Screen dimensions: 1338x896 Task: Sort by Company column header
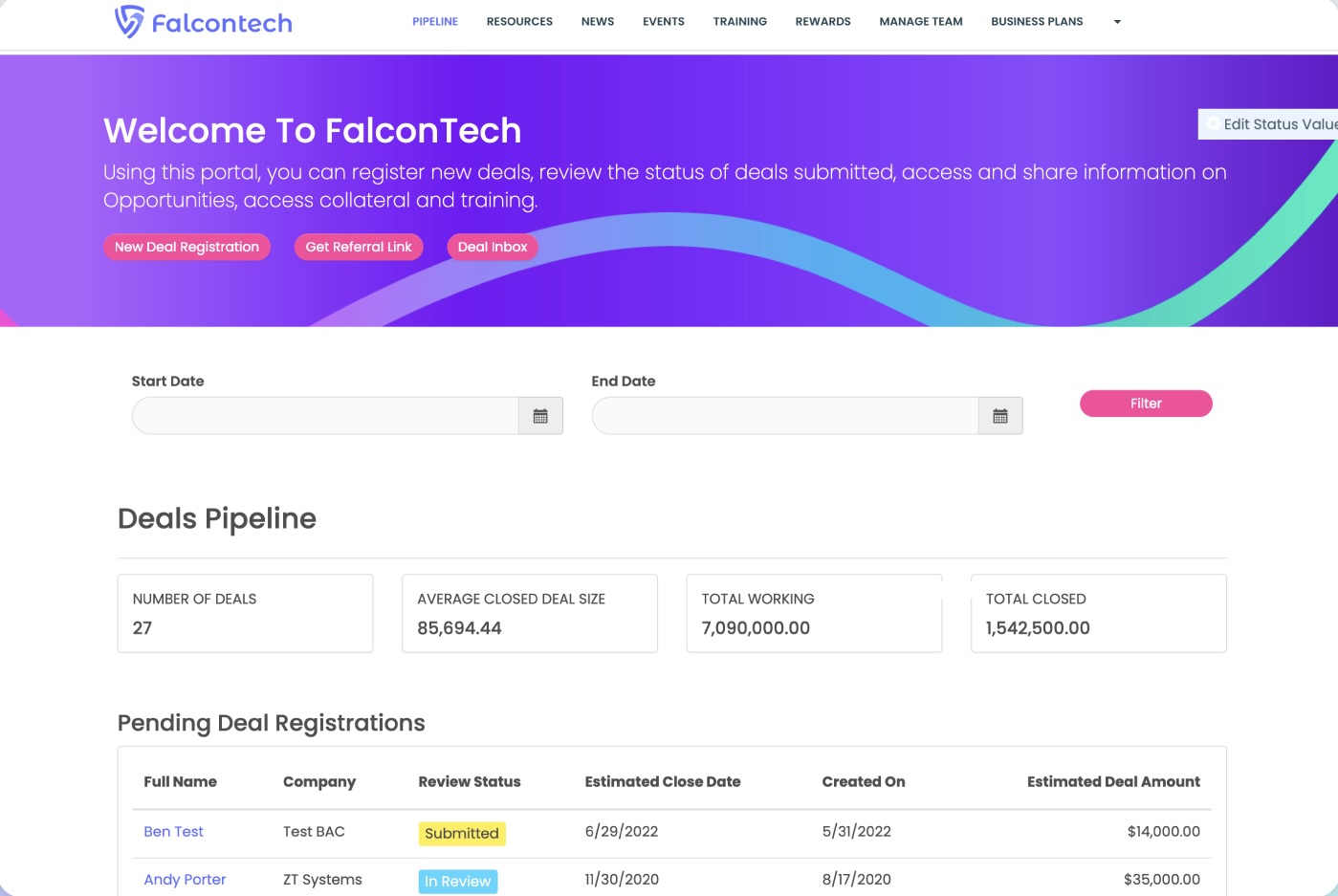pos(319,781)
